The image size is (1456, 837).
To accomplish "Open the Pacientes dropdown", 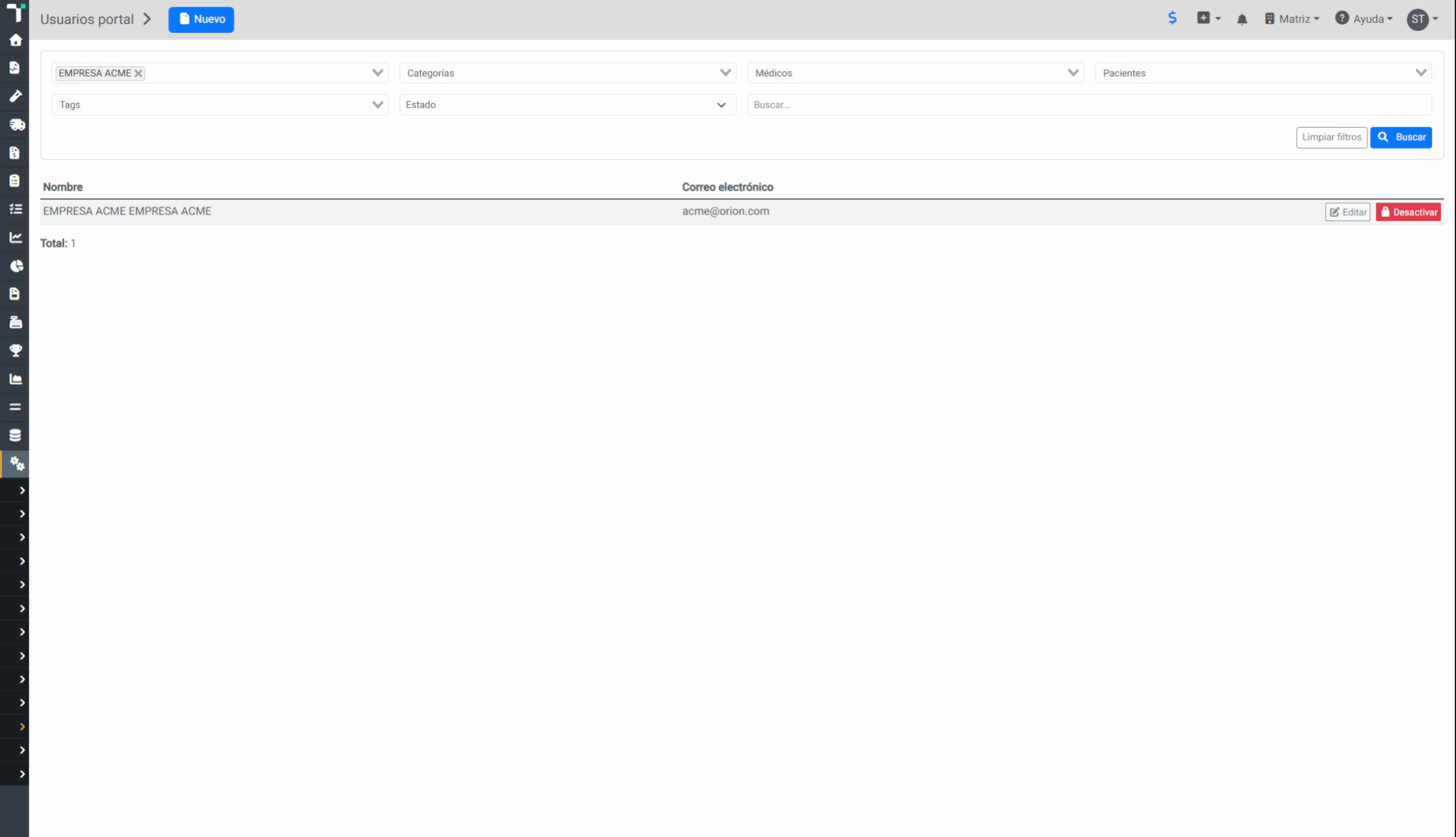I will click(1263, 73).
